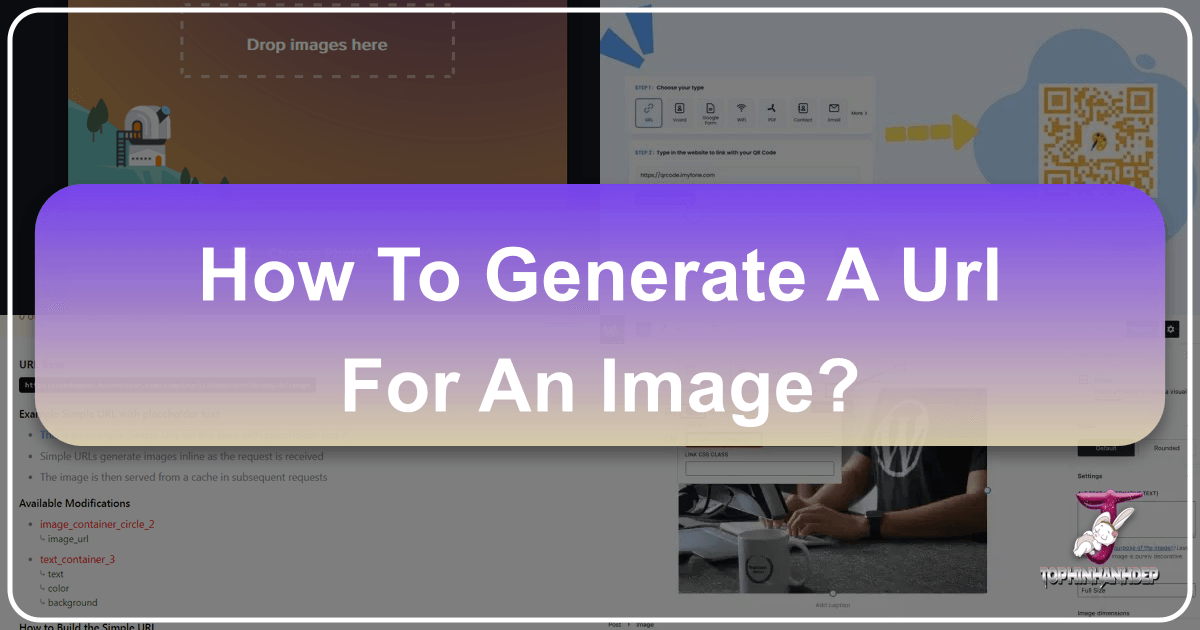Click Post in the editor breadcrumb
This screenshot has height=630, width=1200.
[617, 623]
